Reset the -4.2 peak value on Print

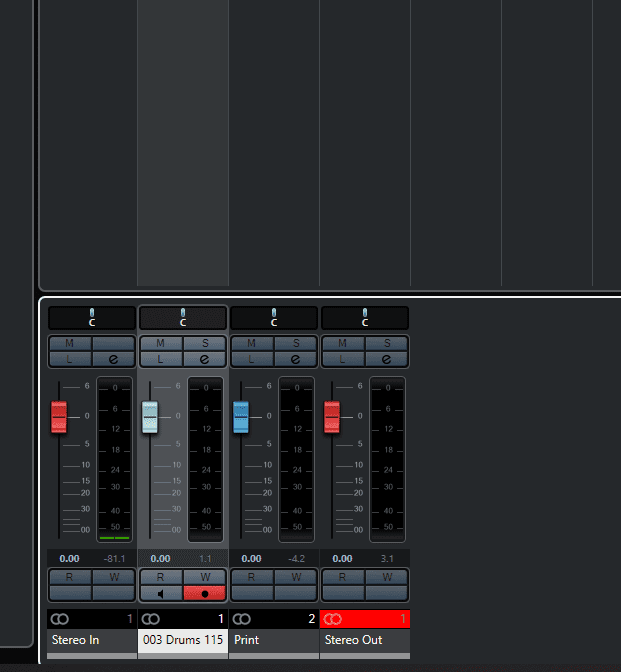point(296,558)
